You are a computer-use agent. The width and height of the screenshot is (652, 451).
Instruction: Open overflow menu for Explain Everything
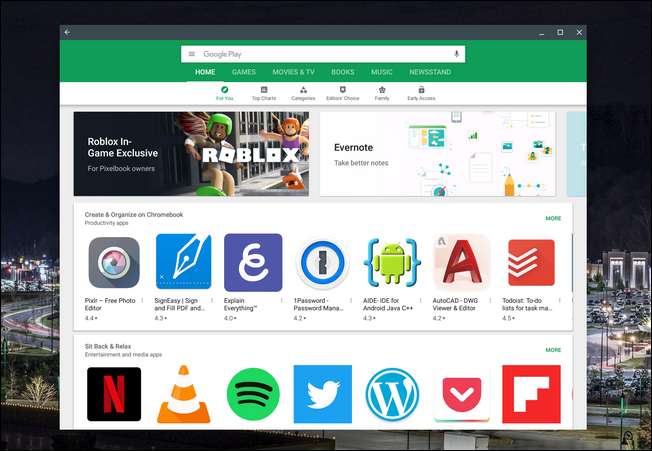pos(282,300)
